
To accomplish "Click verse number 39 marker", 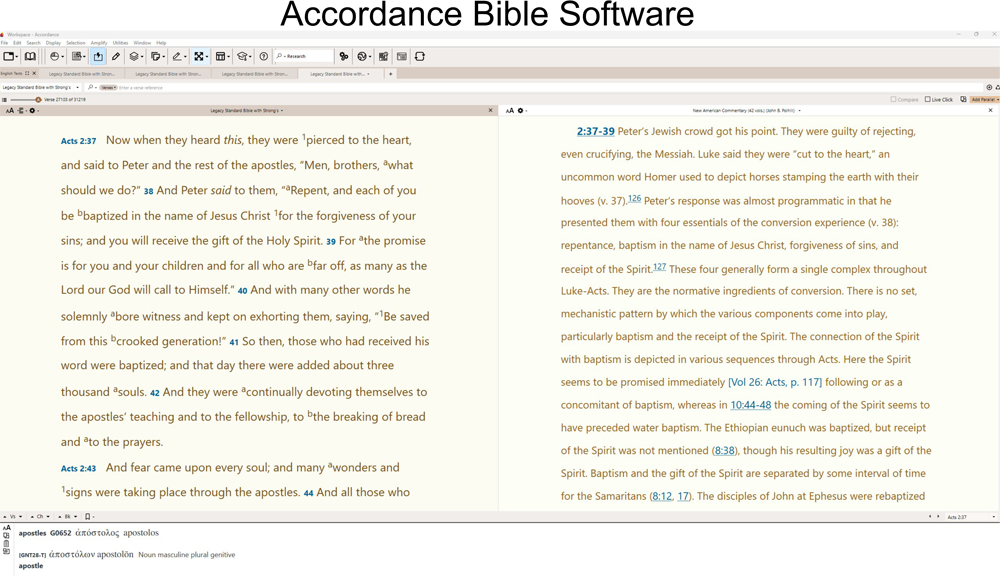I will click(330, 242).
